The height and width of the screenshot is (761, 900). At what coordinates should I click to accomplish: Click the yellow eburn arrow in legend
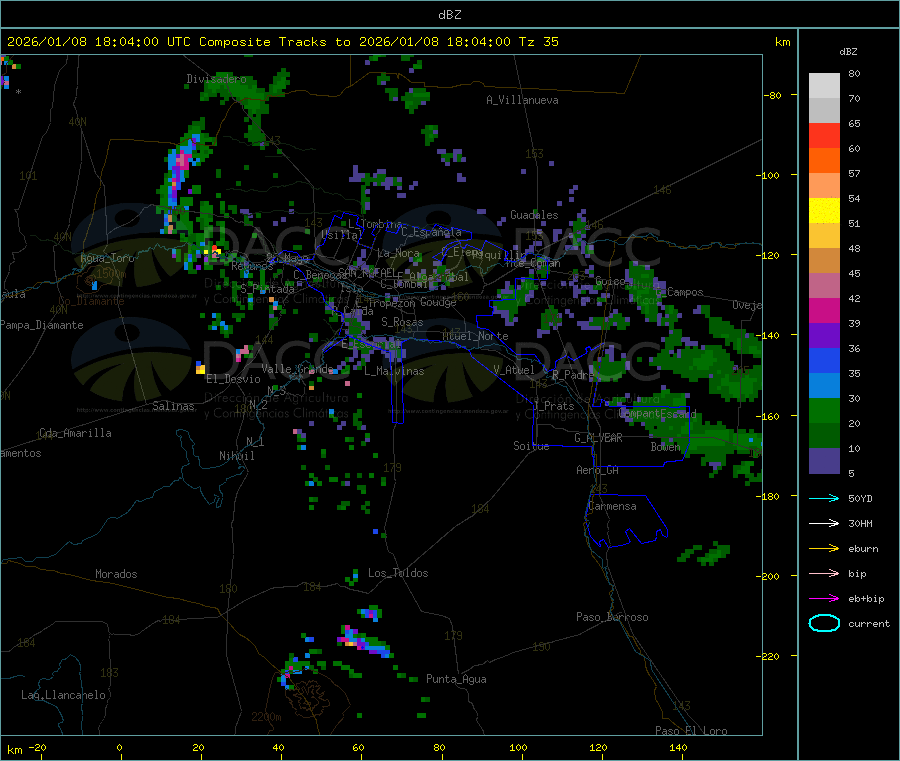(824, 548)
